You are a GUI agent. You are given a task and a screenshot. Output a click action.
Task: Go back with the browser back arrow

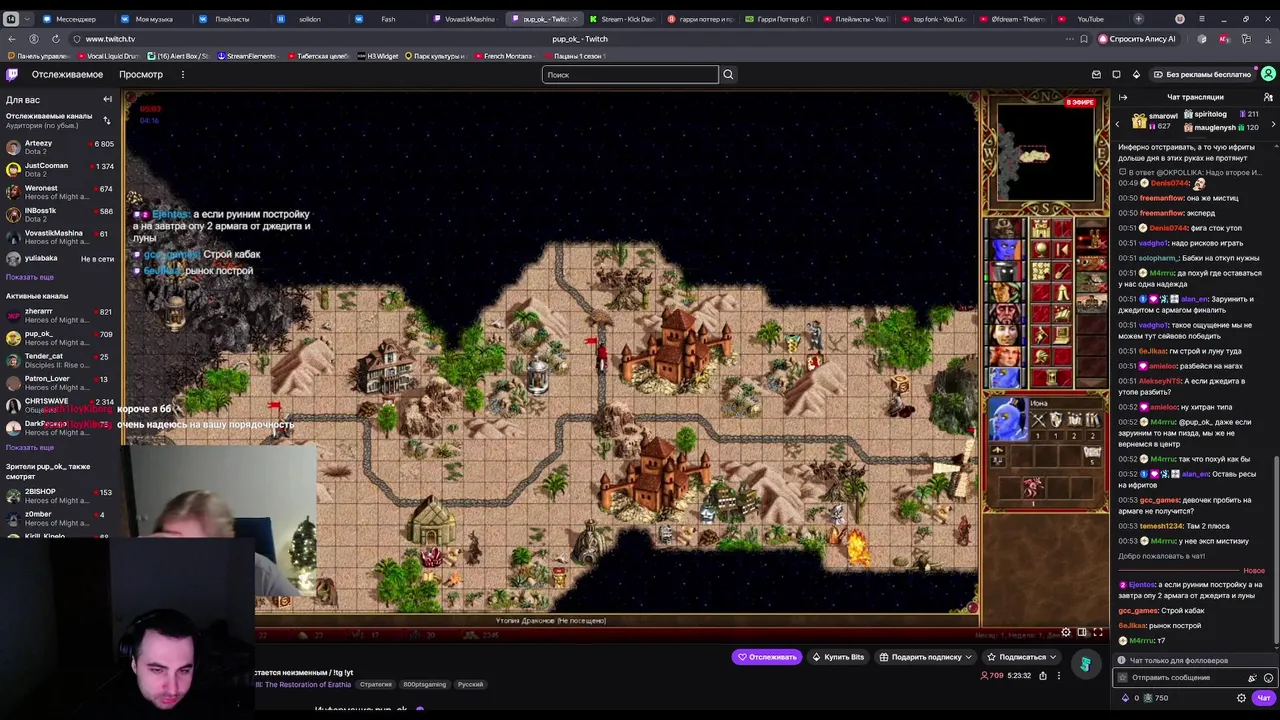[x=12, y=39]
